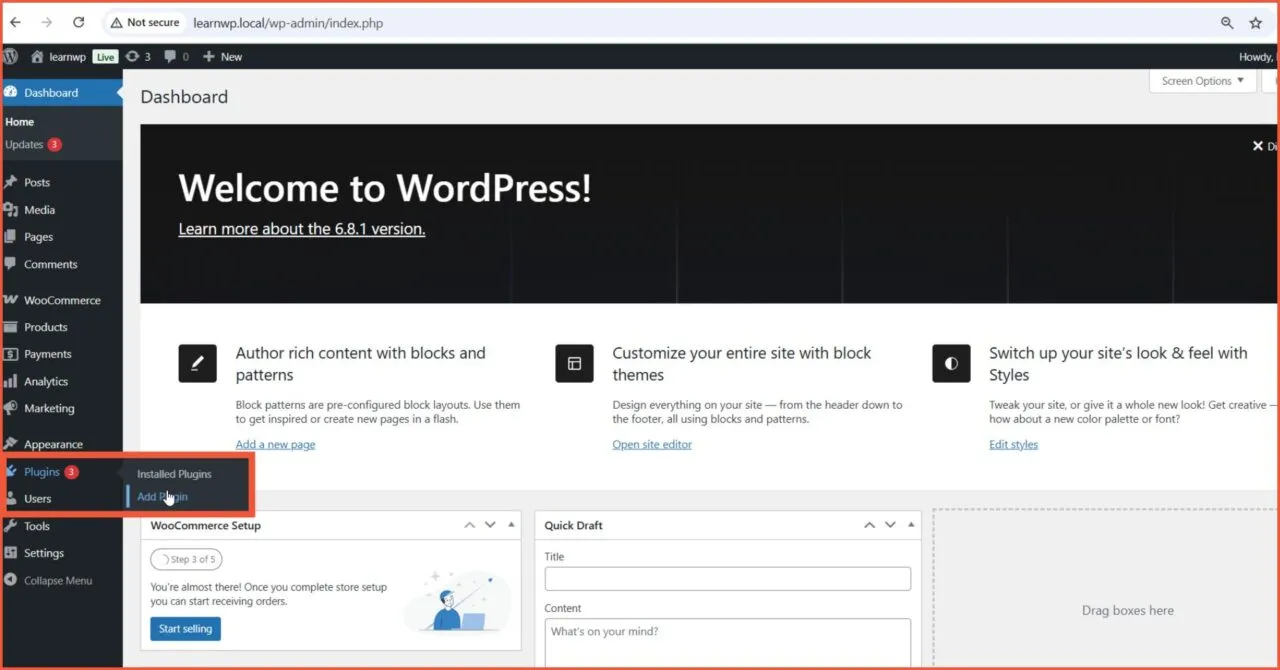This screenshot has height=670, width=1280.
Task: Open the 6.8.1 version learn more link
Action: click(x=301, y=228)
